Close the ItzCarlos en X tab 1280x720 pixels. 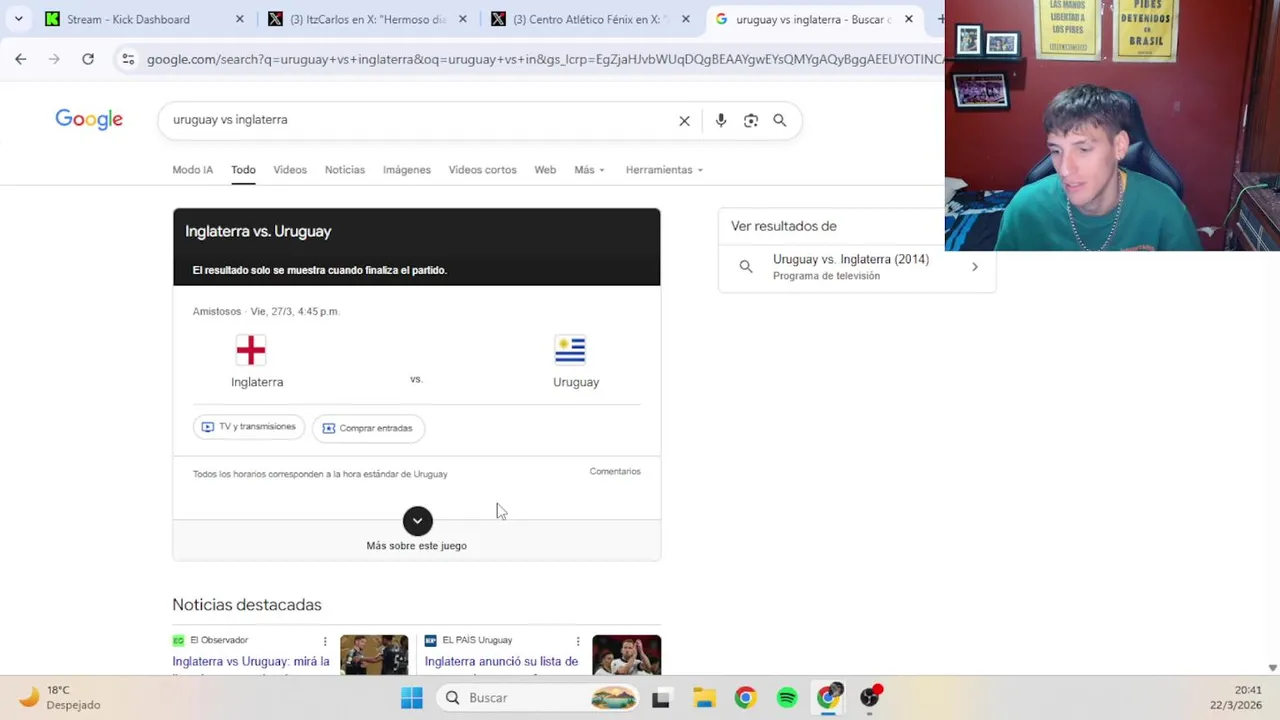pyautogui.click(x=462, y=19)
